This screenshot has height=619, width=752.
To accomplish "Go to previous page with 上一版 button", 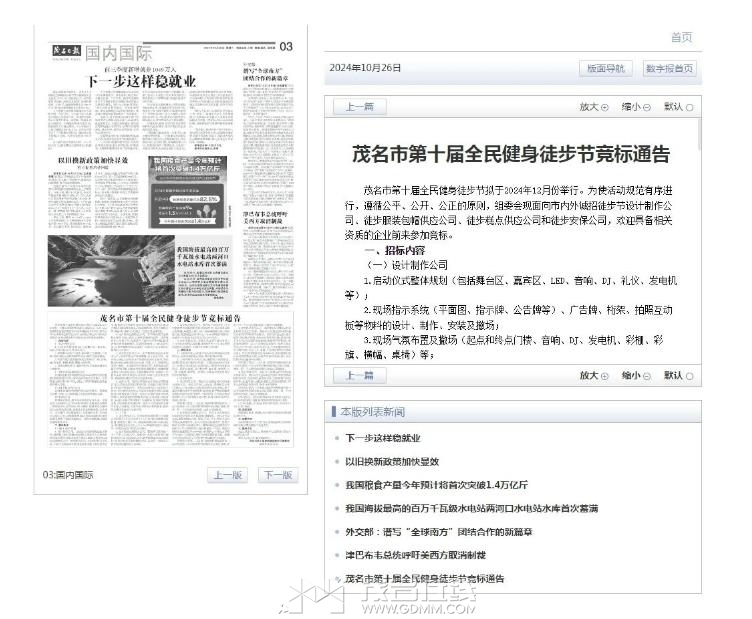I will click(228, 475).
